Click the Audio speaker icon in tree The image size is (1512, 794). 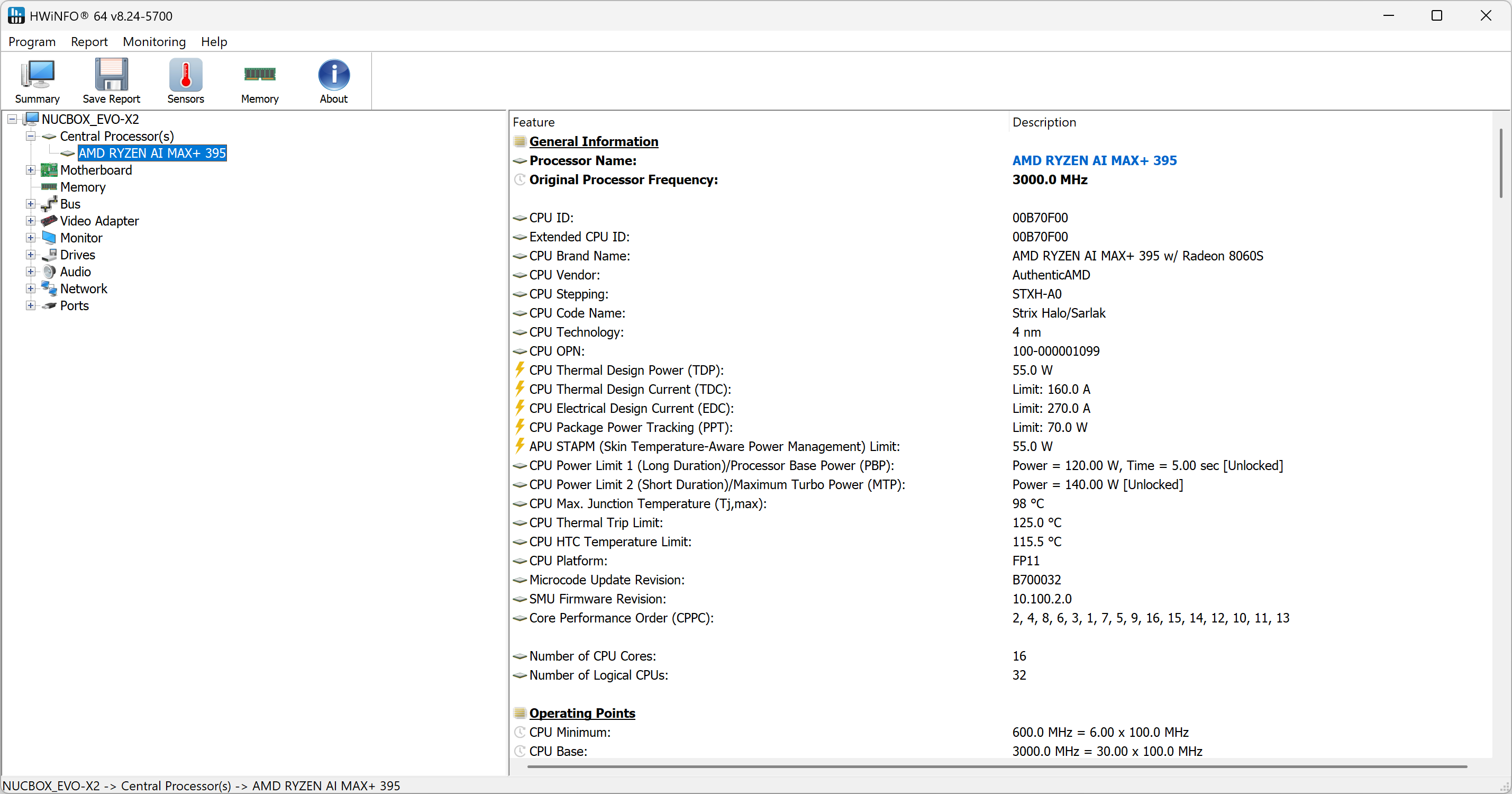pyautogui.click(x=49, y=272)
